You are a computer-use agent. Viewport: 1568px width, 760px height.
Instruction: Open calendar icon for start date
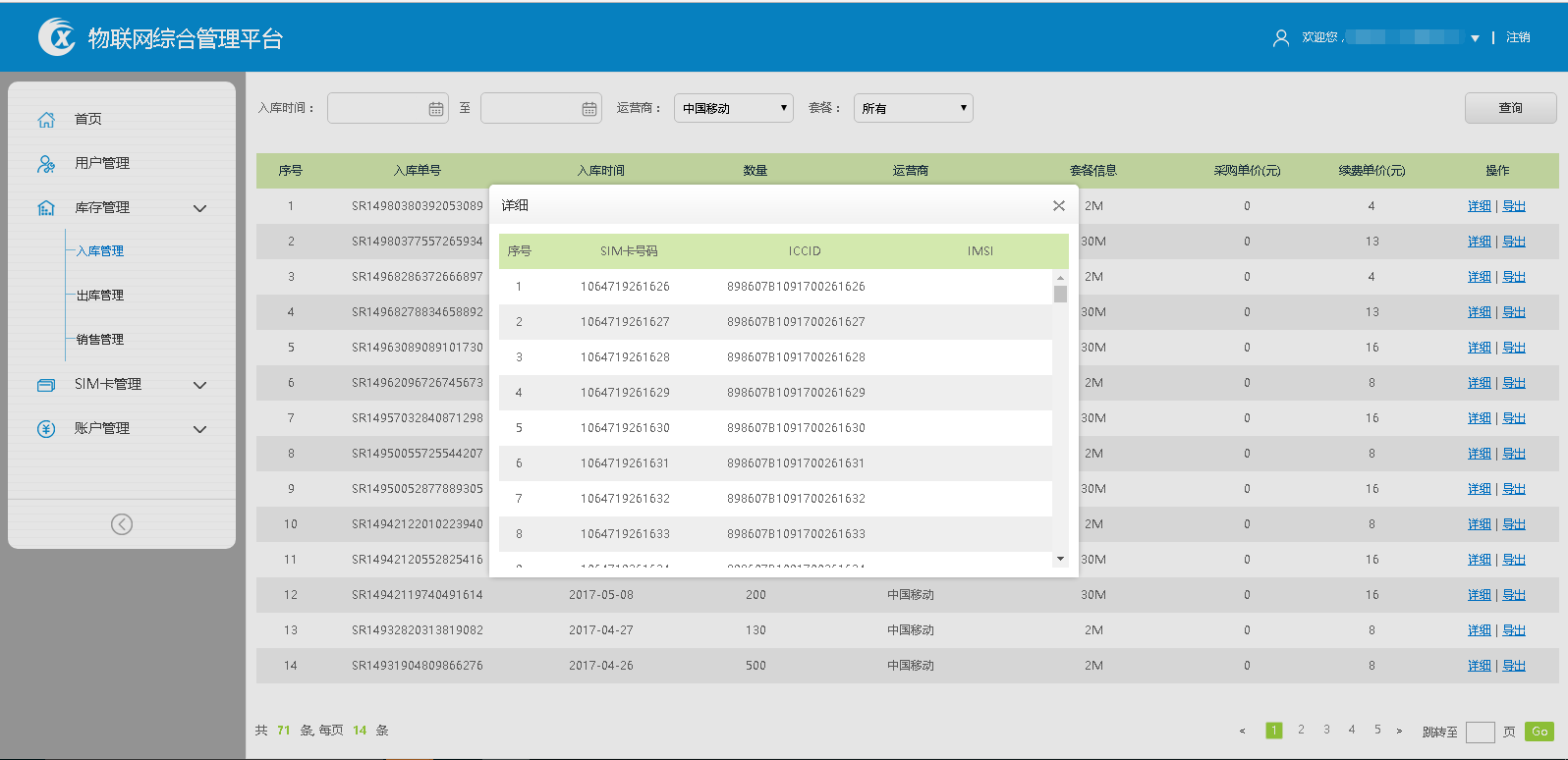pos(436,109)
